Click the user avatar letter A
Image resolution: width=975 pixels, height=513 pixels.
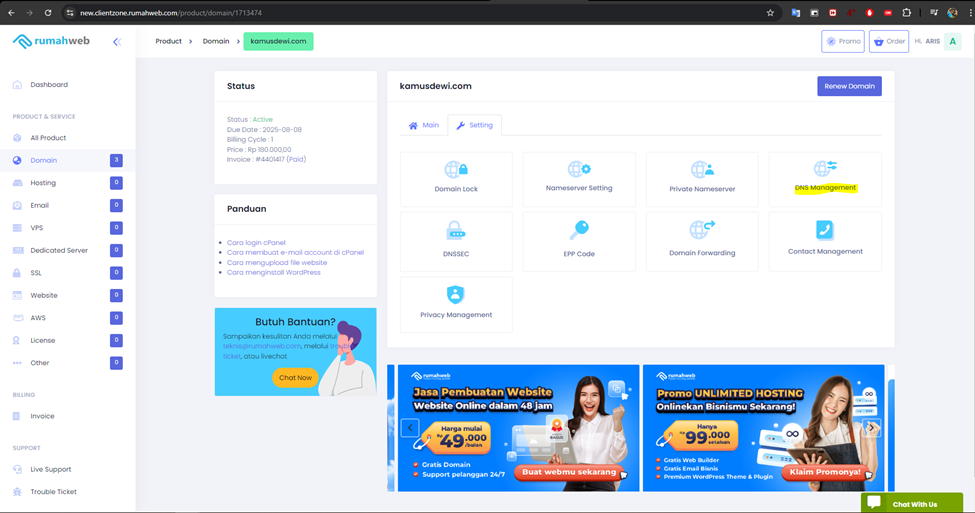[953, 42]
